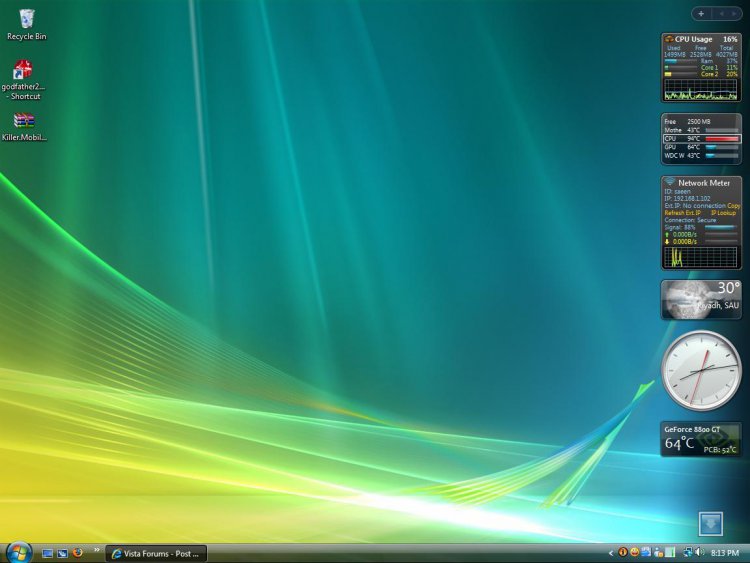
Task: Click sidebar previous gadgets arrow
Action: tap(722, 14)
